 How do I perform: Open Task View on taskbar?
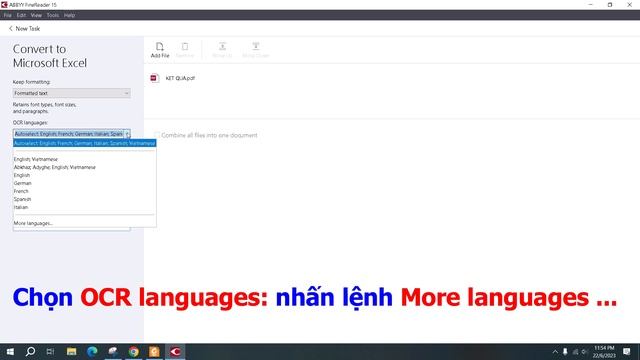[x=50, y=351]
